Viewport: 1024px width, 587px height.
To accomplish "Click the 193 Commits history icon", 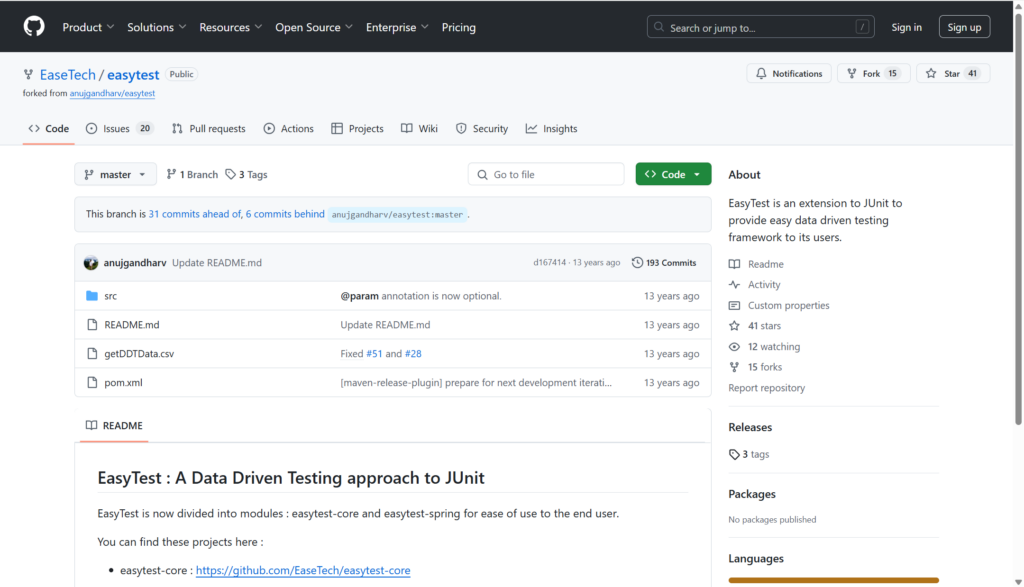I will [x=638, y=263].
